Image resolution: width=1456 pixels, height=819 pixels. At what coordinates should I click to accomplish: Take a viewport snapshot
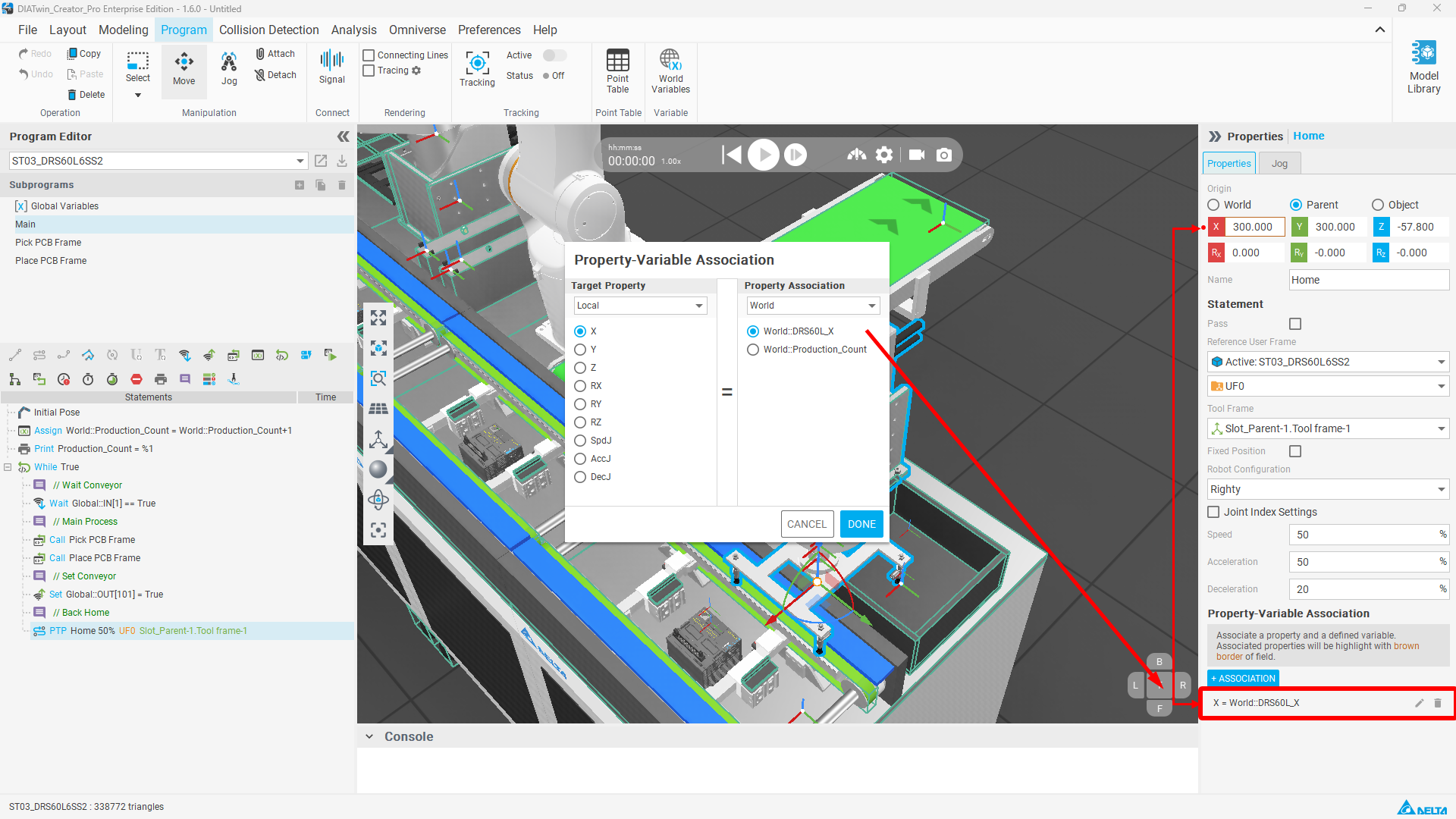click(944, 155)
